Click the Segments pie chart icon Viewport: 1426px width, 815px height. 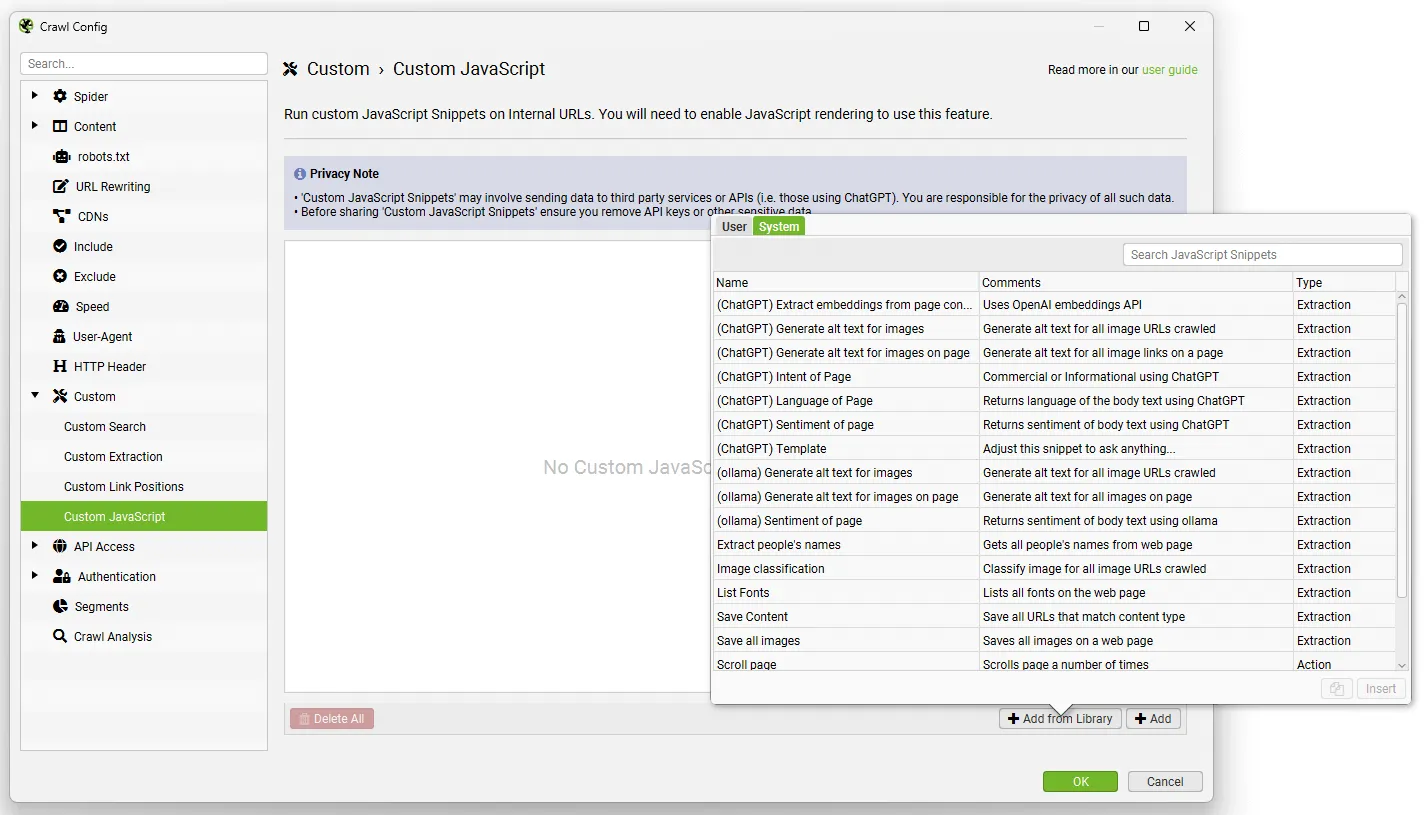tap(60, 607)
